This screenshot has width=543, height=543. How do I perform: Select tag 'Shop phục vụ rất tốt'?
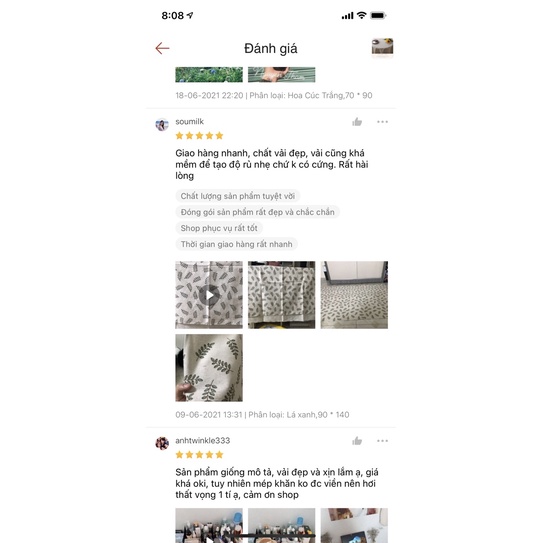pos(219,228)
